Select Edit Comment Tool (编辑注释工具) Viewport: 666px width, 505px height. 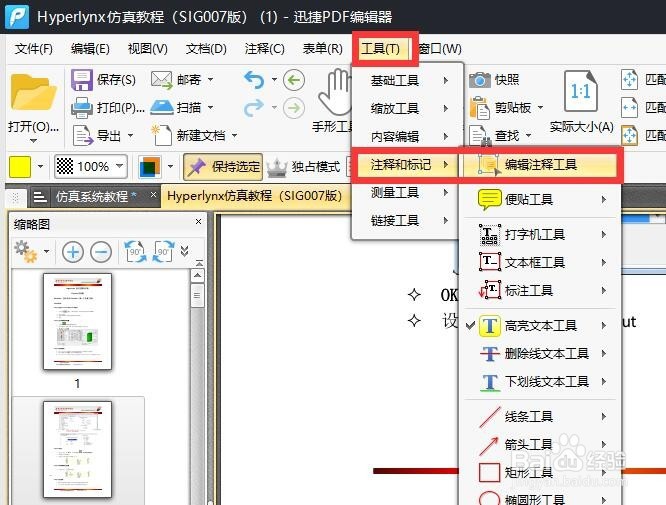[x=539, y=165]
